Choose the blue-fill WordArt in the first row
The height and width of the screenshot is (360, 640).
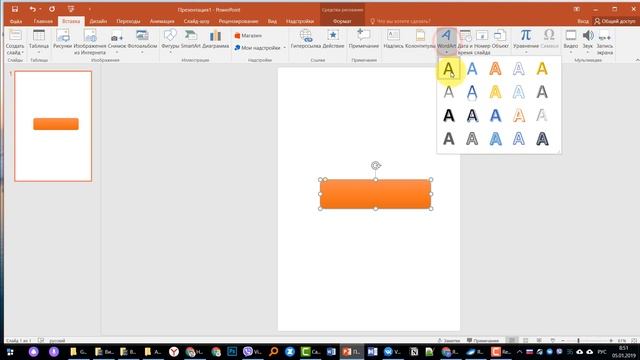pos(472,69)
